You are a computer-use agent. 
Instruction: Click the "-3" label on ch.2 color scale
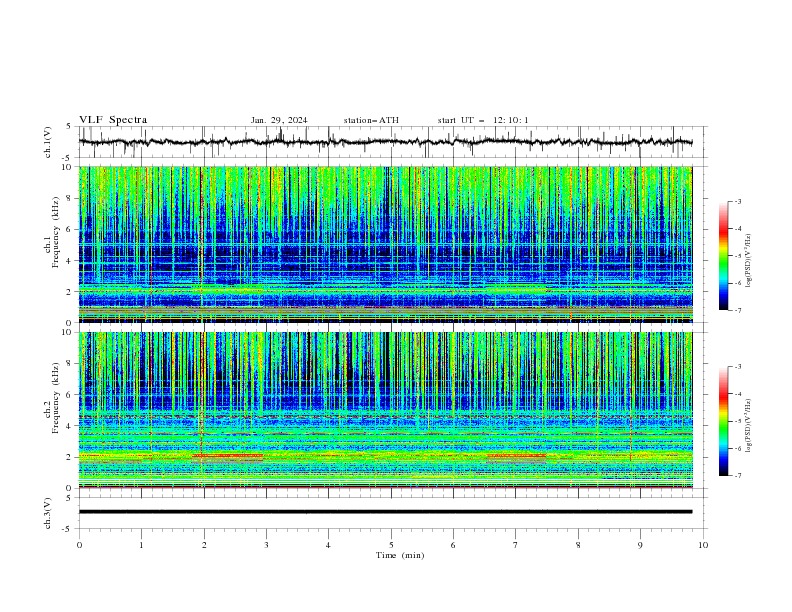(x=737, y=367)
